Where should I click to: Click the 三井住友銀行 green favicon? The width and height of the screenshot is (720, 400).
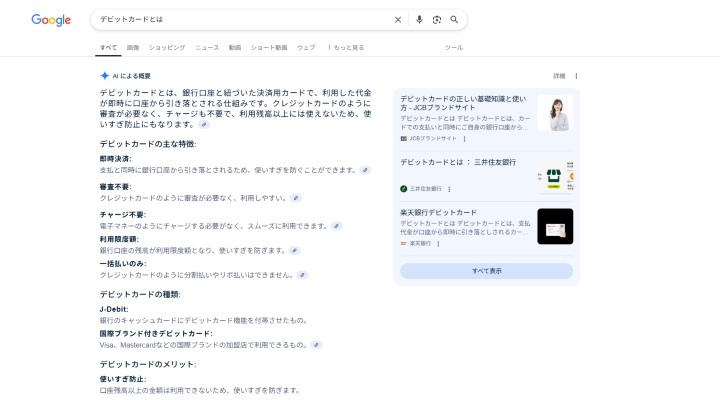tap(404, 189)
